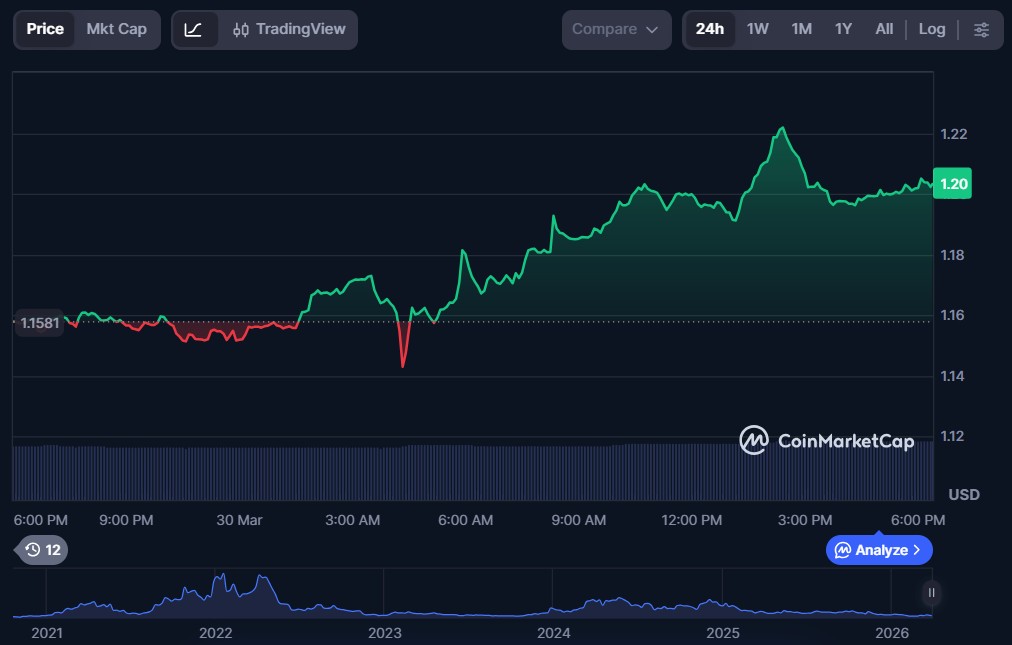Click the TradingView candlestick icon
Image resolution: width=1012 pixels, height=645 pixels.
click(240, 30)
